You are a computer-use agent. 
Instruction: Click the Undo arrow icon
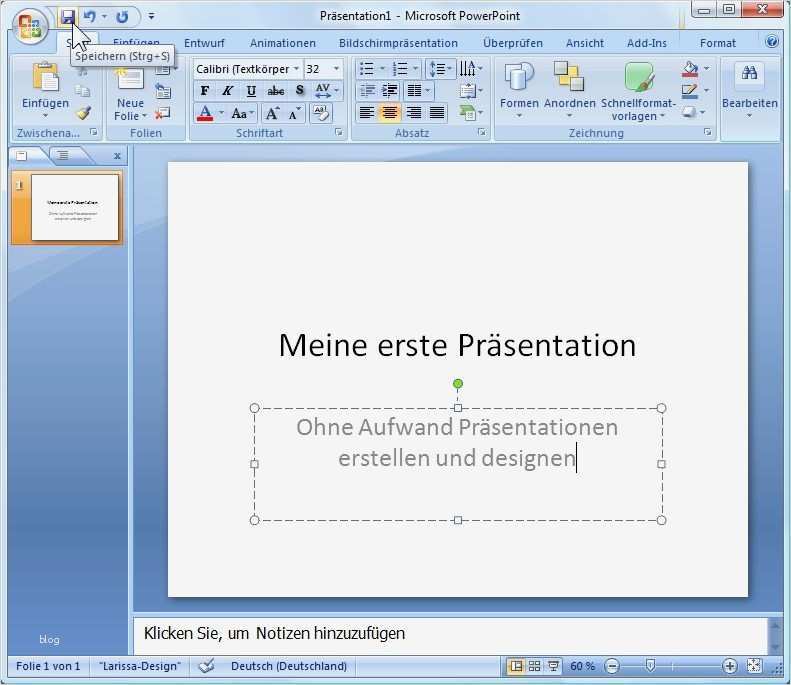[x=90, y=17]
